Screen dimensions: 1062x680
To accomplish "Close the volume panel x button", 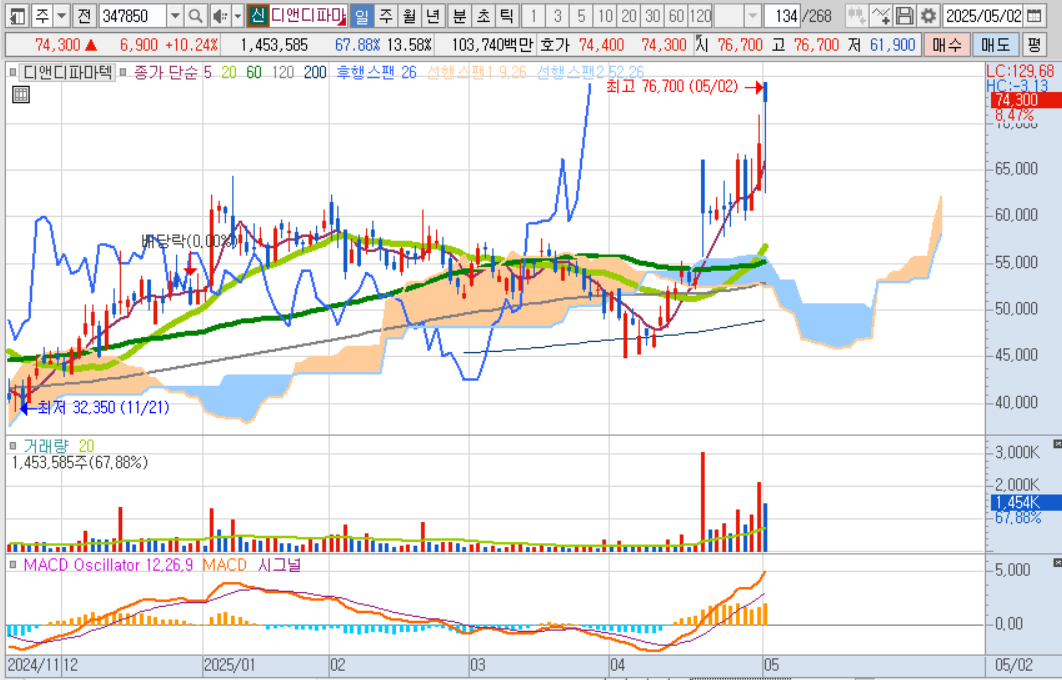I will click(x=1057, y=444).
